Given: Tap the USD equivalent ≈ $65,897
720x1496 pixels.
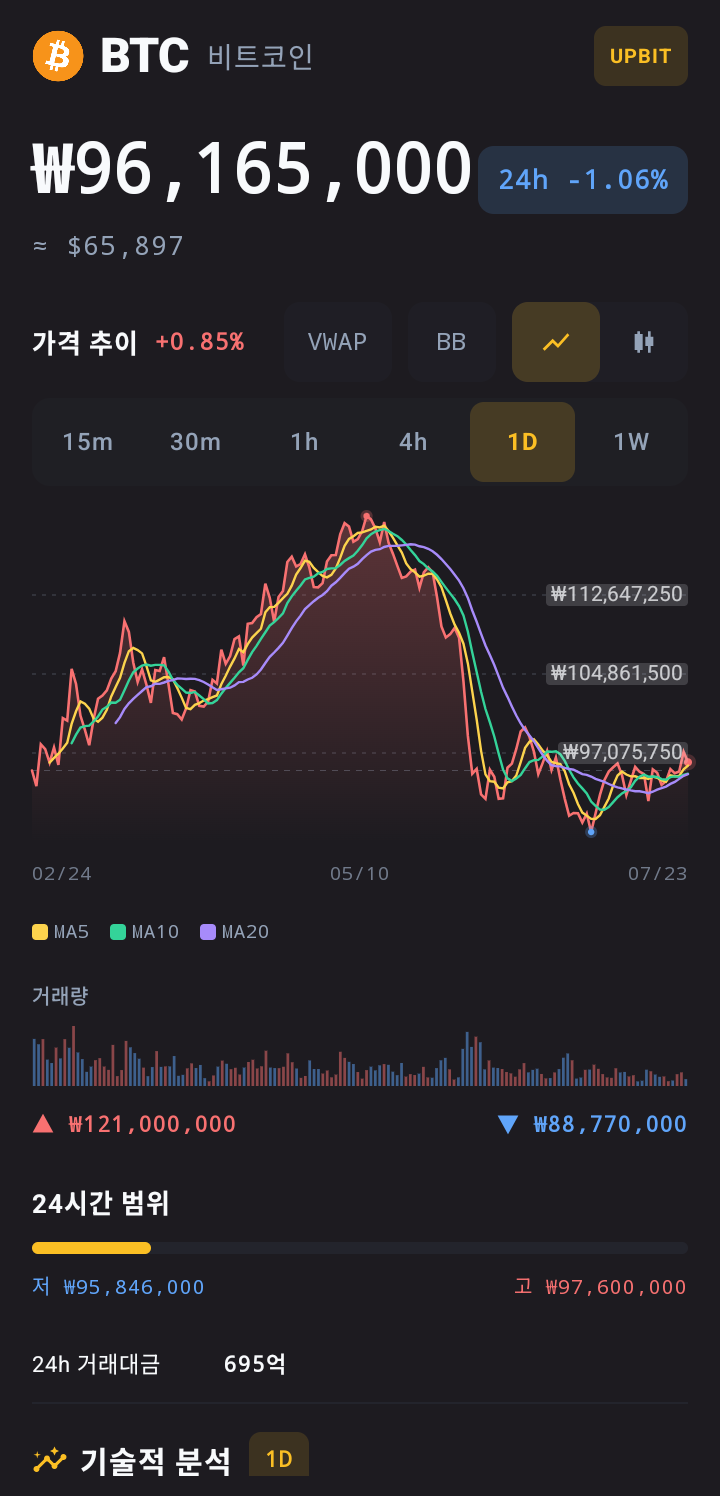Looking at the screenshot, I should point(109,246).
